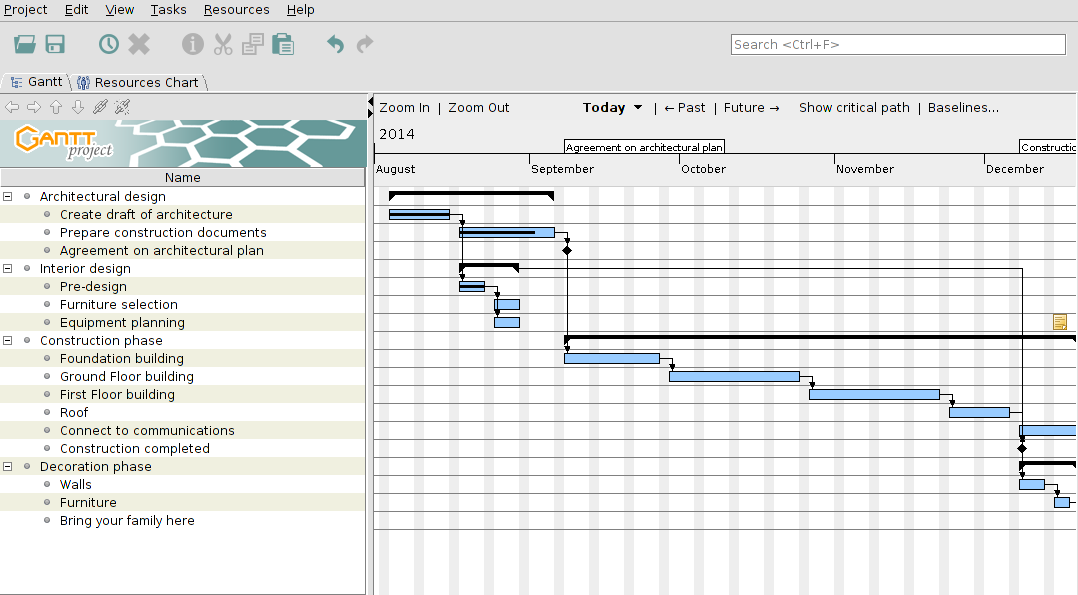The image size is (1078, 595).
Task: Redo the last action
Action: pyautogui.click(x=365, y=45)
